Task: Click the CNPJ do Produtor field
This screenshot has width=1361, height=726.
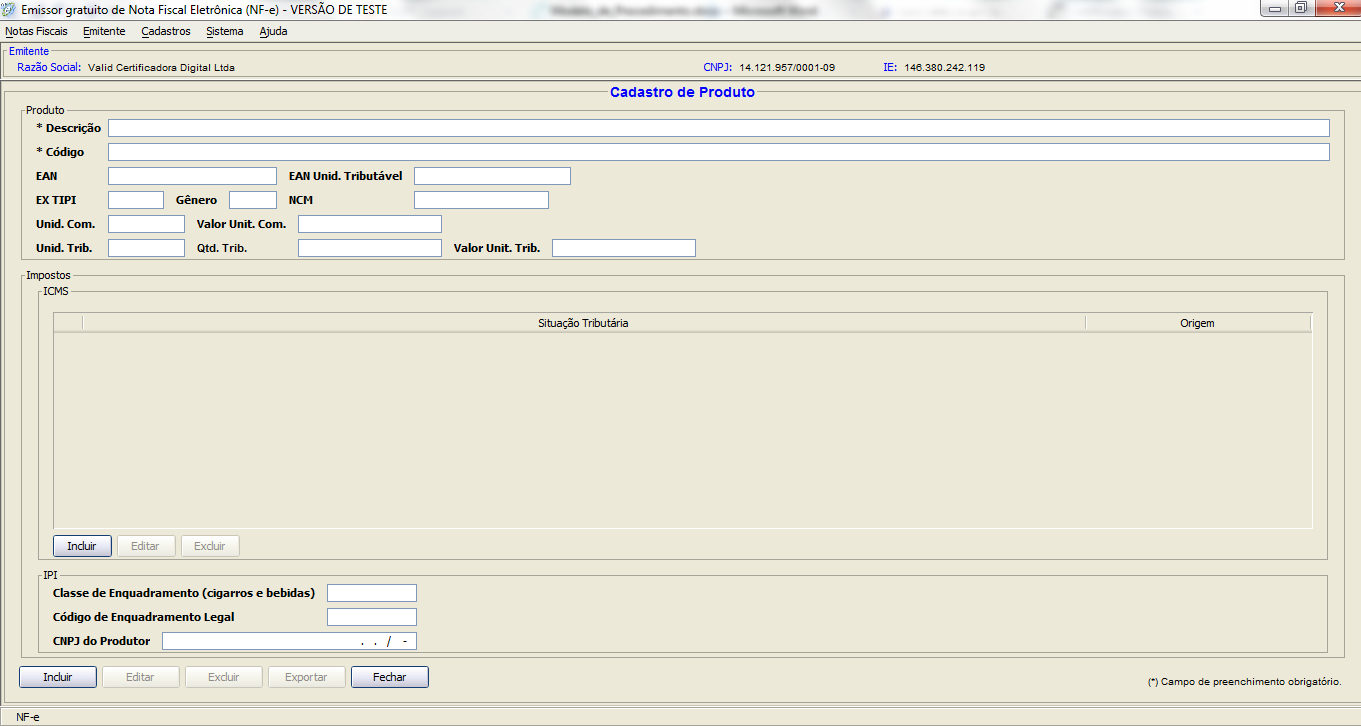Action: (x=290, y=641)
